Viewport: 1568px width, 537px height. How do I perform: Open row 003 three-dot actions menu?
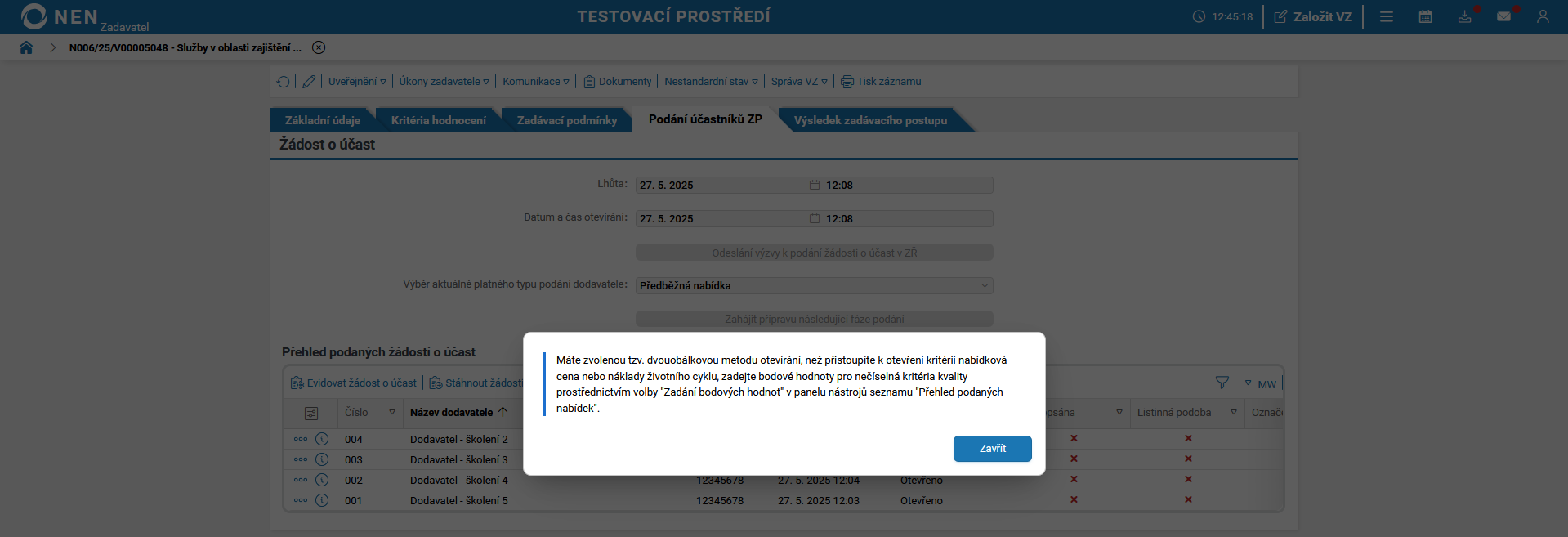tap(301, 459)
